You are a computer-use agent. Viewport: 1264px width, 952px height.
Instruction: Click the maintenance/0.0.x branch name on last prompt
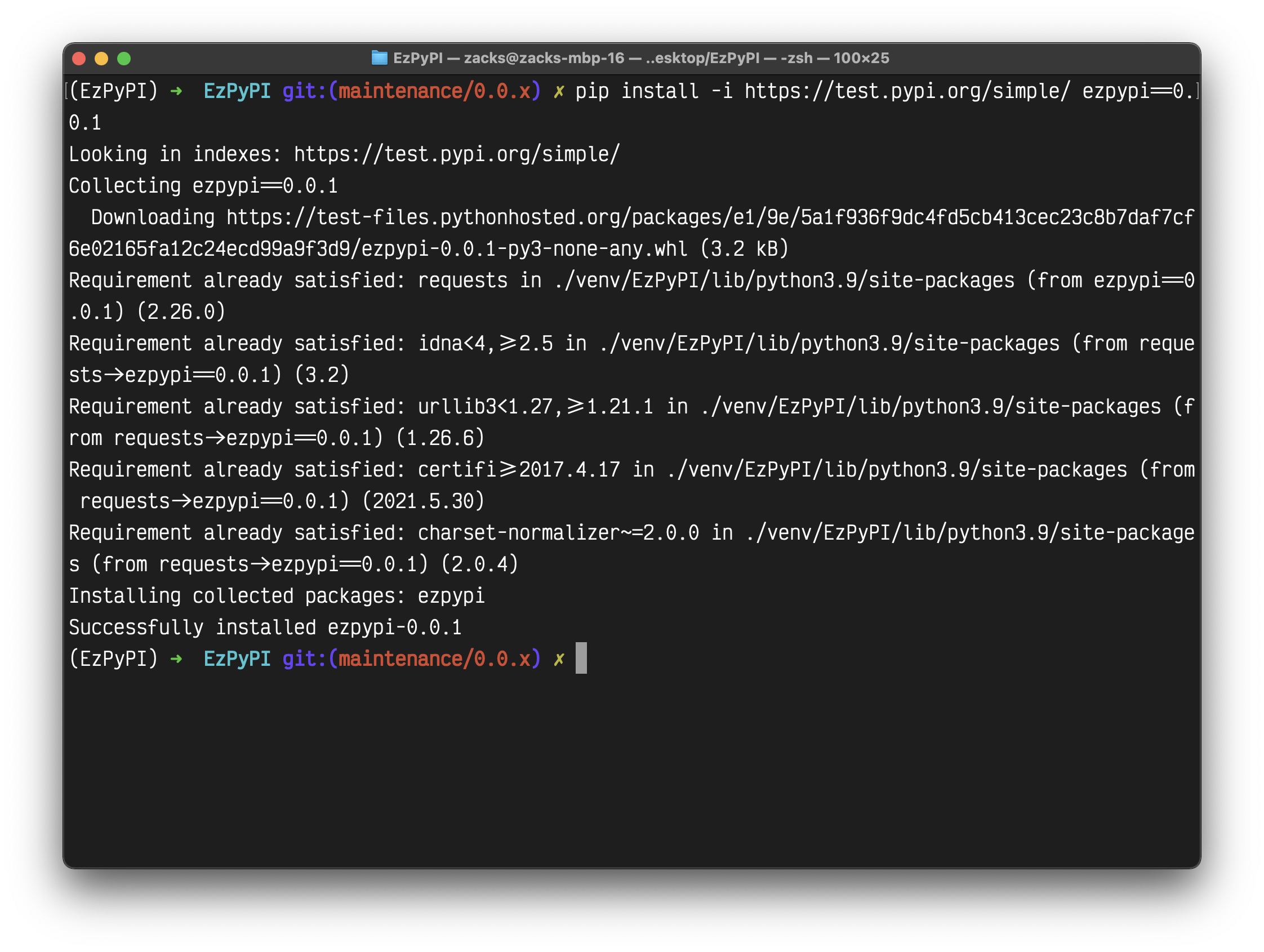[x=434, y=659]
